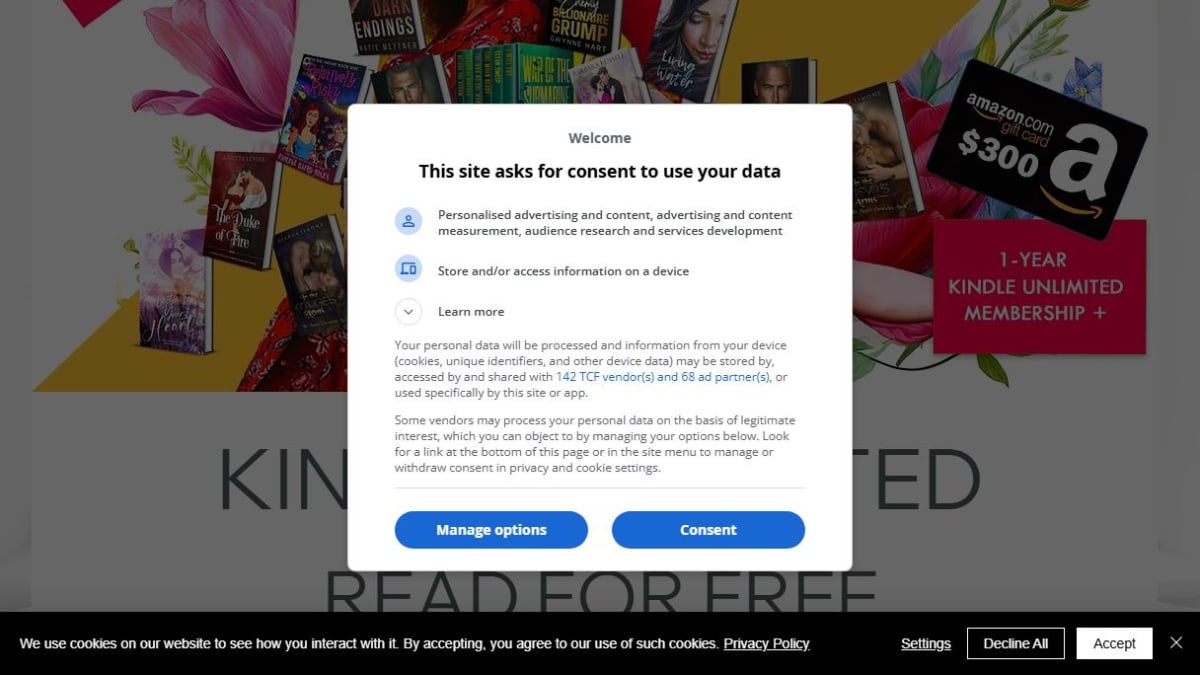The height and width of the screenshot is (675, 1200).
Task: Open the Privacy Policy link
Action: pos(766,644)
